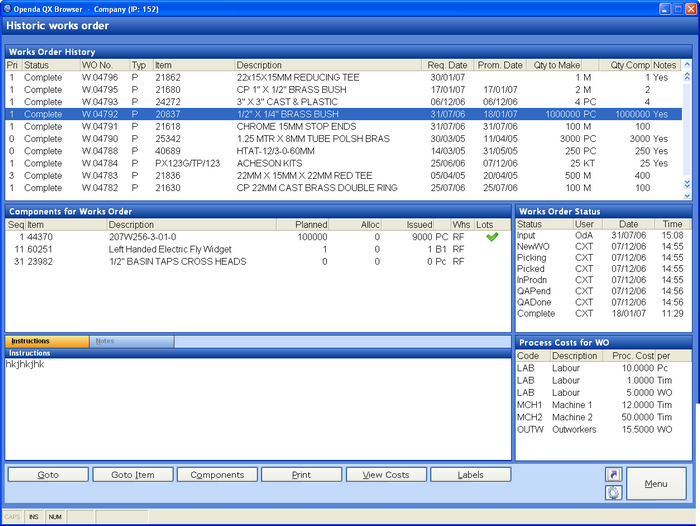
Task: Click the Goto Item button
Action: coord(133,475)
